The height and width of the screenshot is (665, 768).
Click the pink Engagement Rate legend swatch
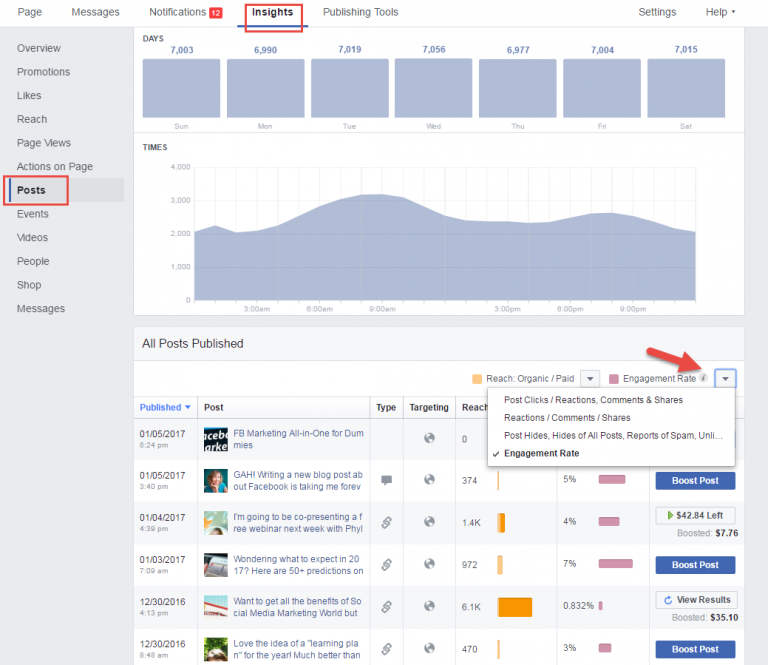pyautogui.click(x=613, y=379)
